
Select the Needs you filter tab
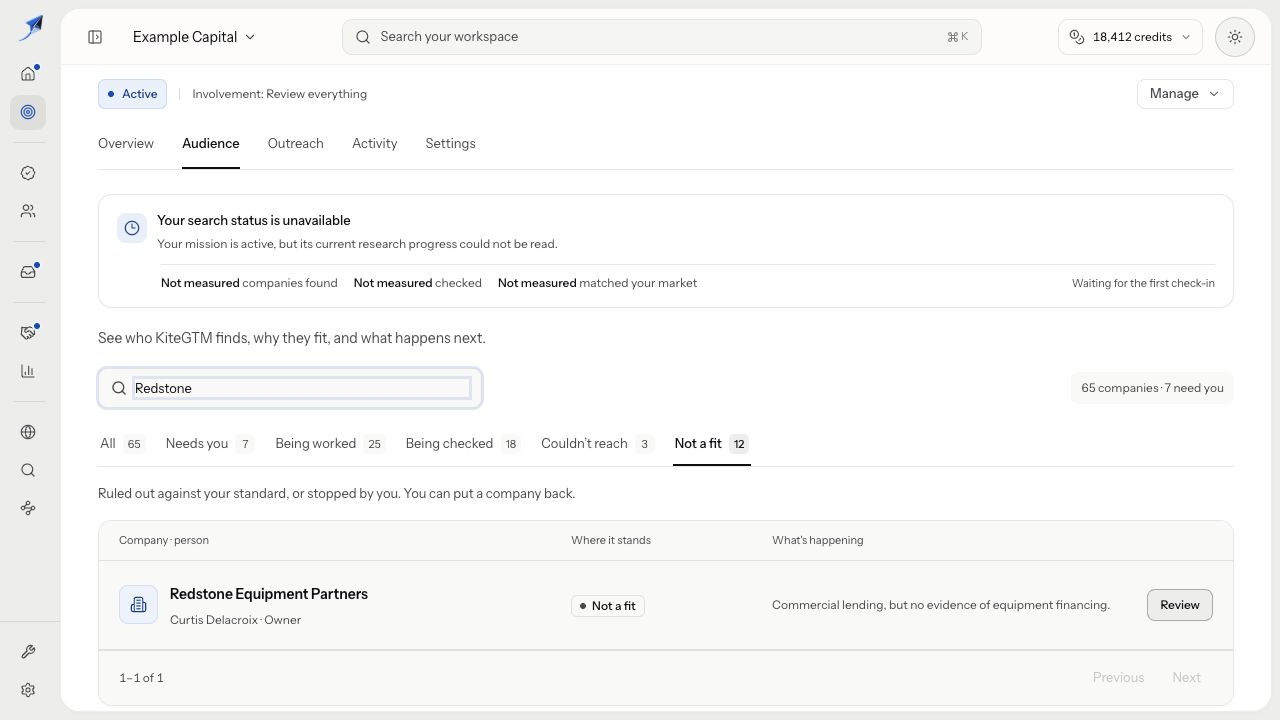point(209,444)
